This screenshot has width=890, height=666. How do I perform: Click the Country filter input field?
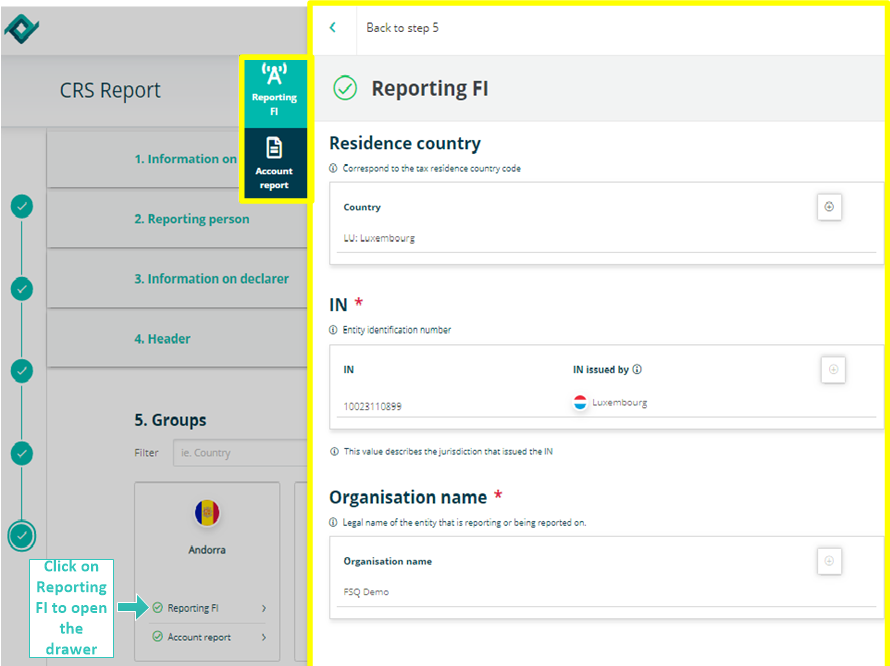pos(240,453)
